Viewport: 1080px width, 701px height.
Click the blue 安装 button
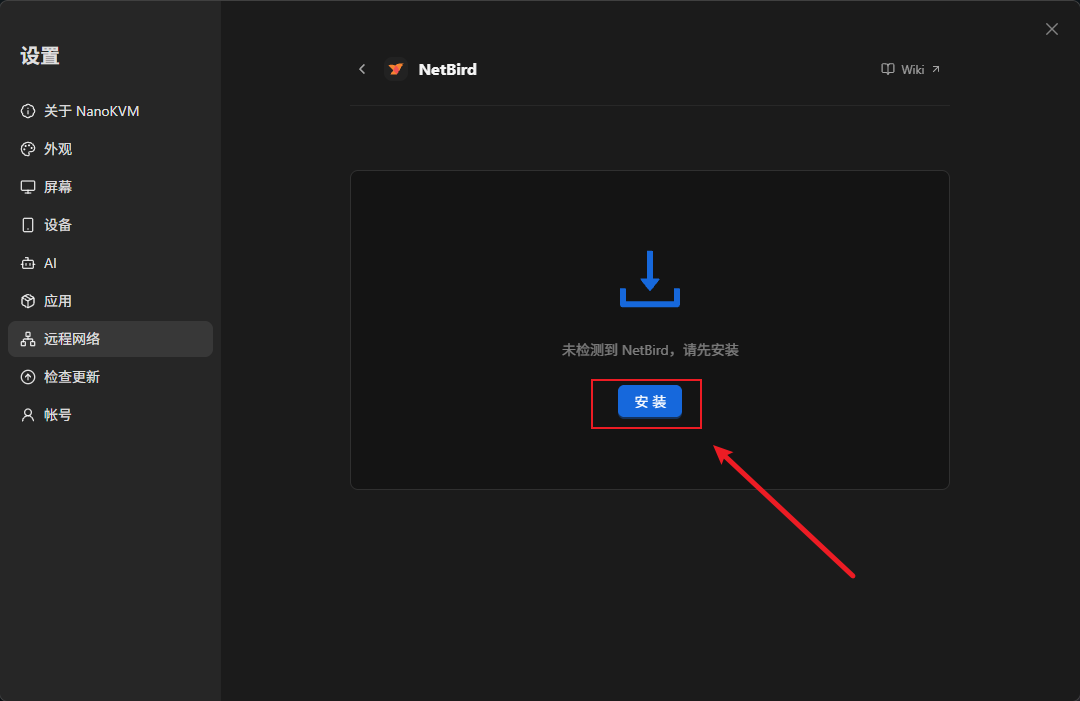click(x=650, y=401)
